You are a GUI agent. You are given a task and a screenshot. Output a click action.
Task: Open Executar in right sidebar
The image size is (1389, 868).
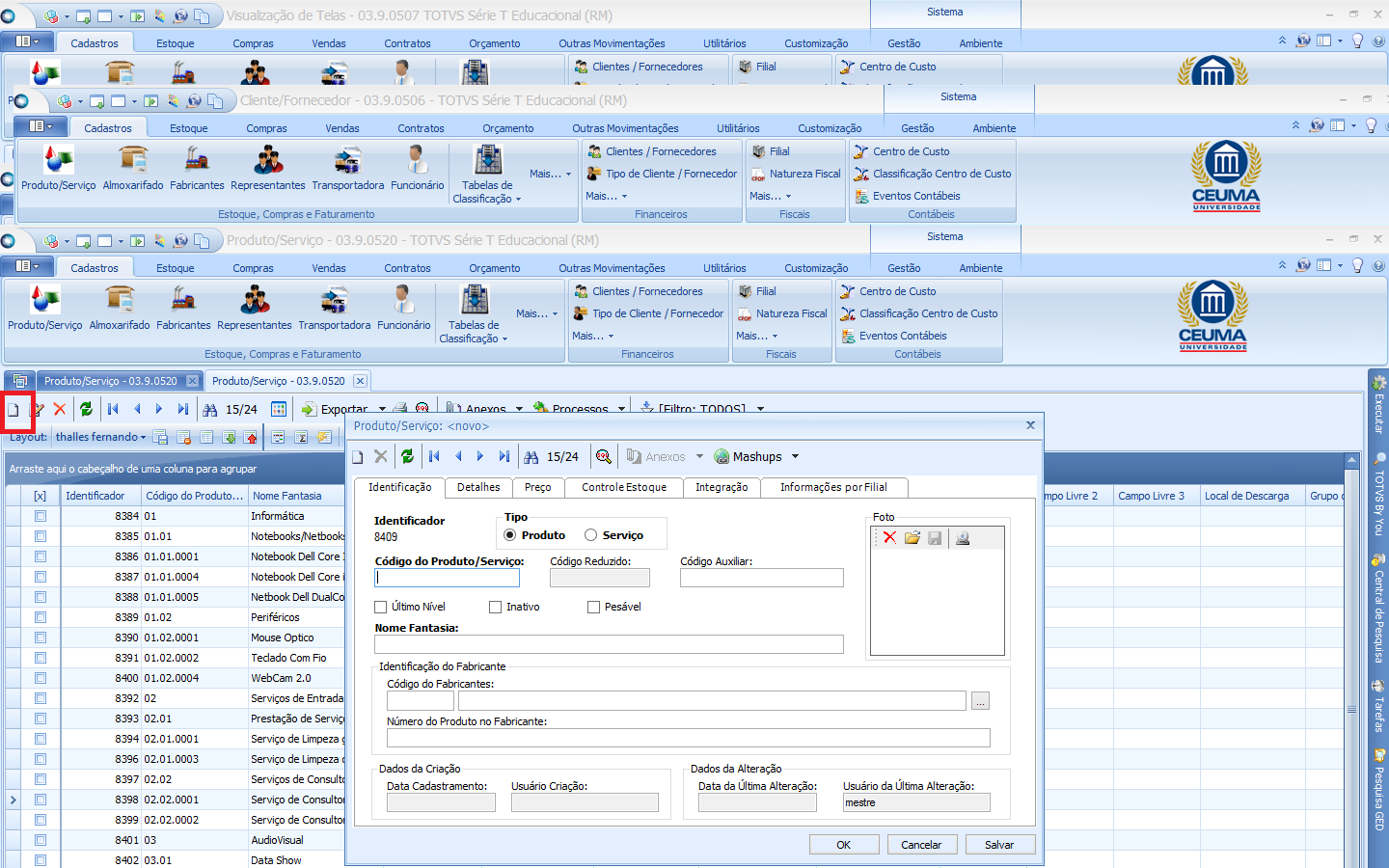1379,405
